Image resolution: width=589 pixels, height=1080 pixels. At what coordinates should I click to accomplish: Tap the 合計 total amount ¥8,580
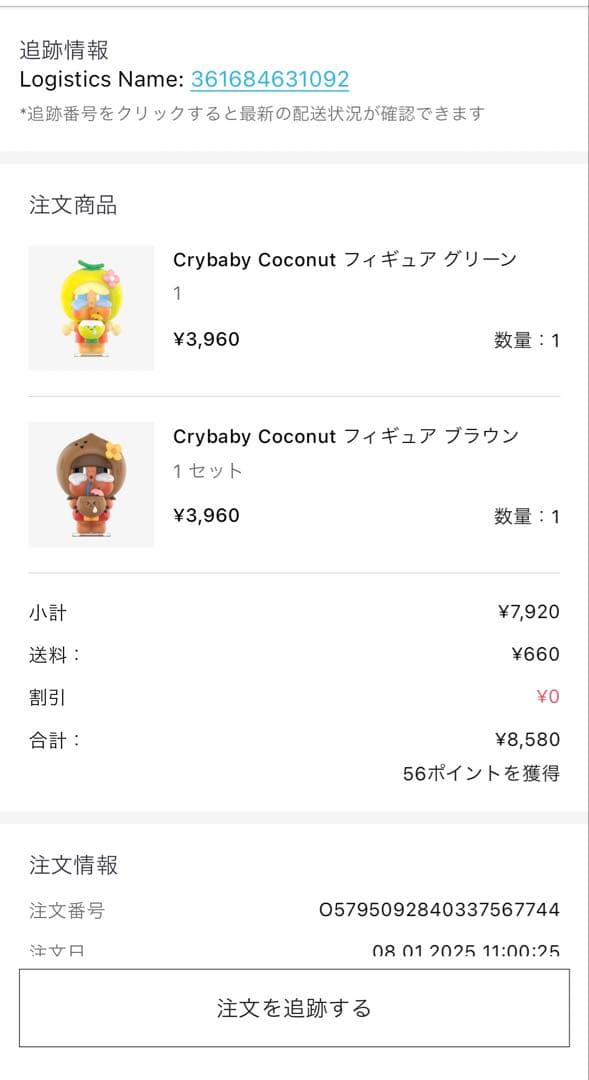coord(532,740)
